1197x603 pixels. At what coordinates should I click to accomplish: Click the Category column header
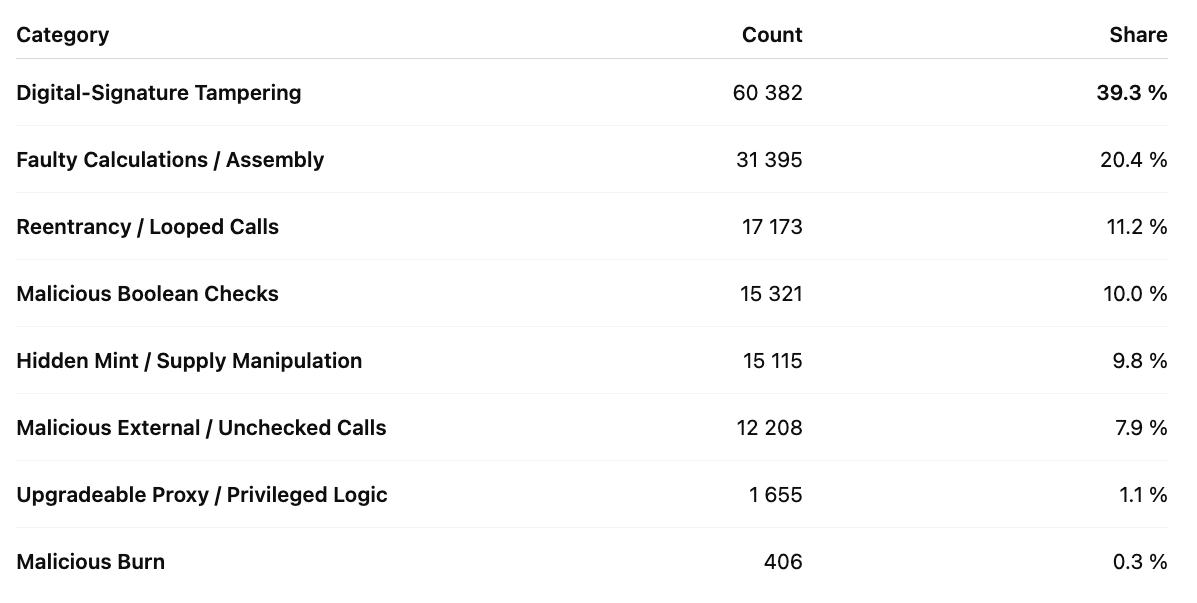(62, 35)
